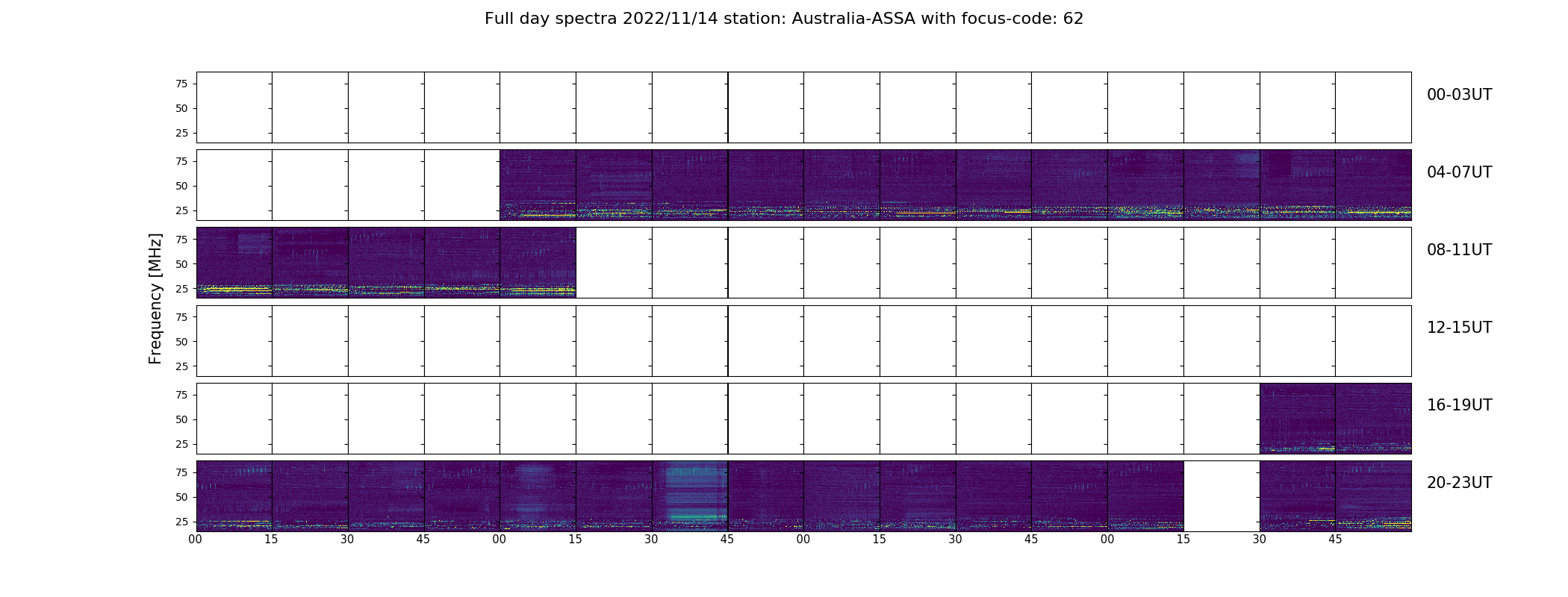Click the '75' tick in the 04-07UT row
This screenshot has height=597, width=1568.
[x=181, y=161]
